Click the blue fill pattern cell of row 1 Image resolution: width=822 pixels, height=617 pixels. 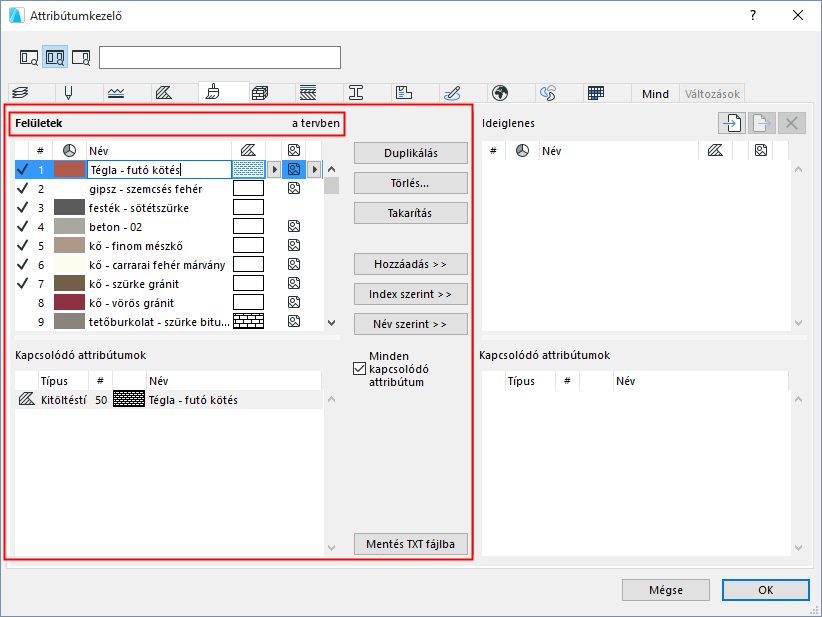pyautogui.click(x=248, y=169)
